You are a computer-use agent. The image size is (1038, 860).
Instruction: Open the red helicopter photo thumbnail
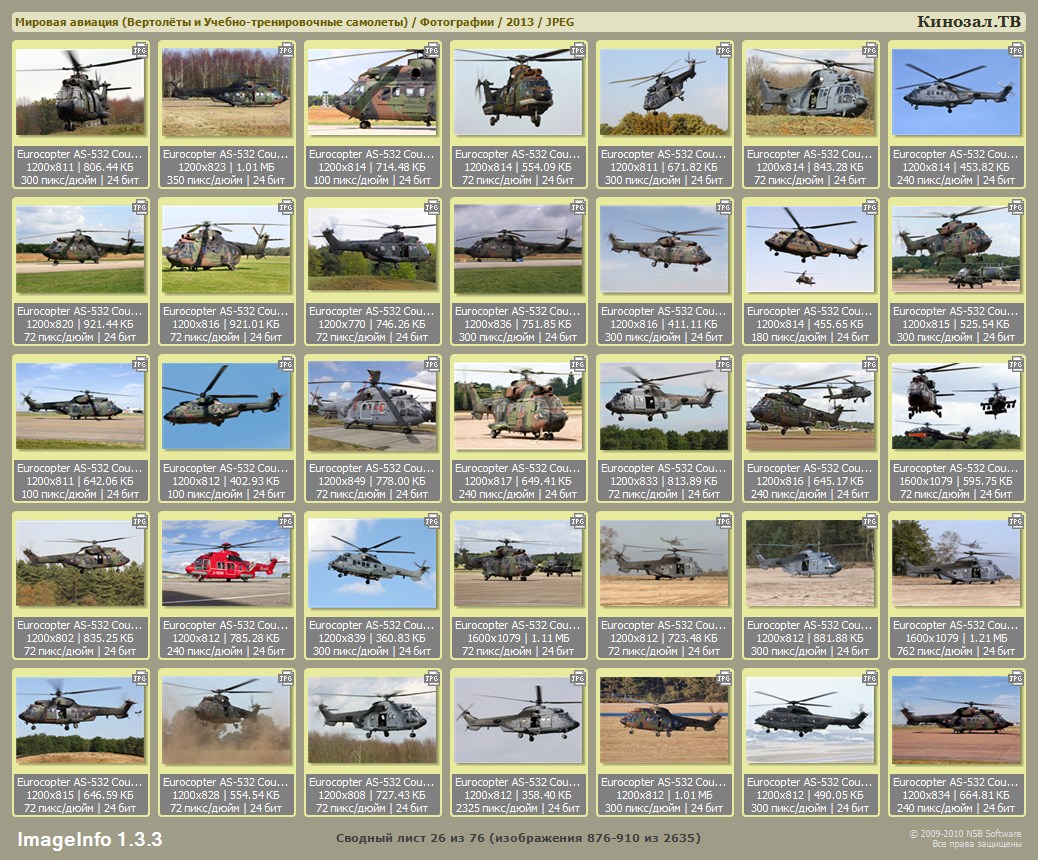225,563
